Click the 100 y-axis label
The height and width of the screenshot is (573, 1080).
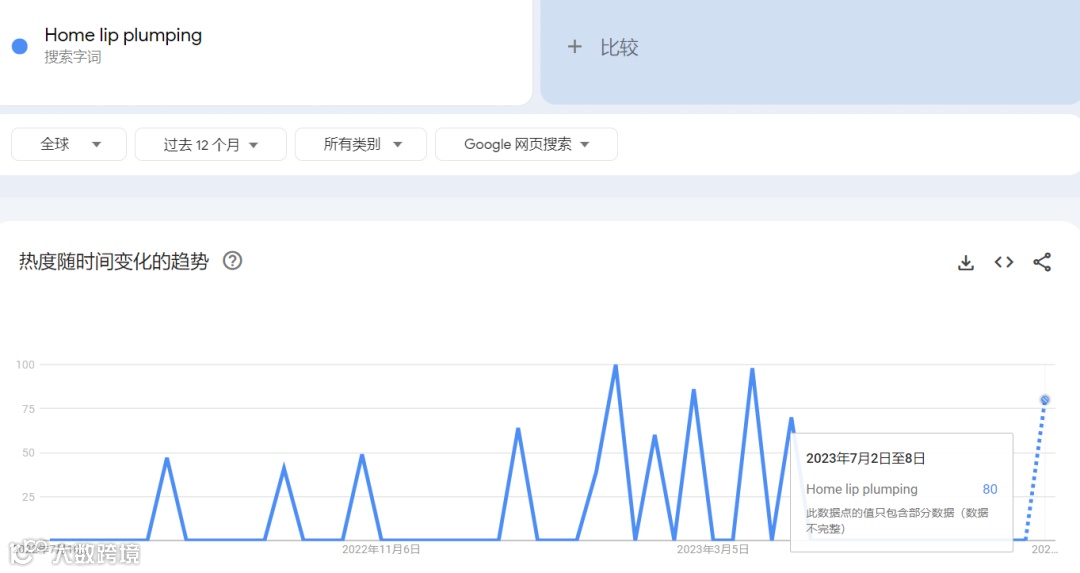pyautogui.click(x=25, y=365)
